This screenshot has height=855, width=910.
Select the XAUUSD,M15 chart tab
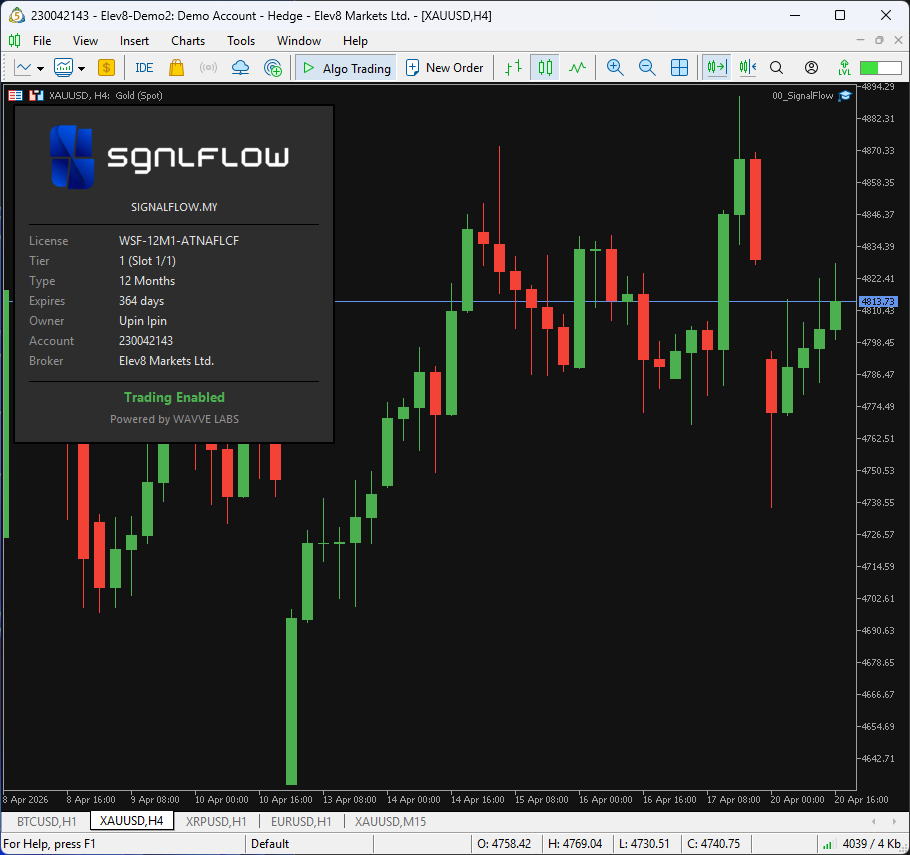click(390, 821)
